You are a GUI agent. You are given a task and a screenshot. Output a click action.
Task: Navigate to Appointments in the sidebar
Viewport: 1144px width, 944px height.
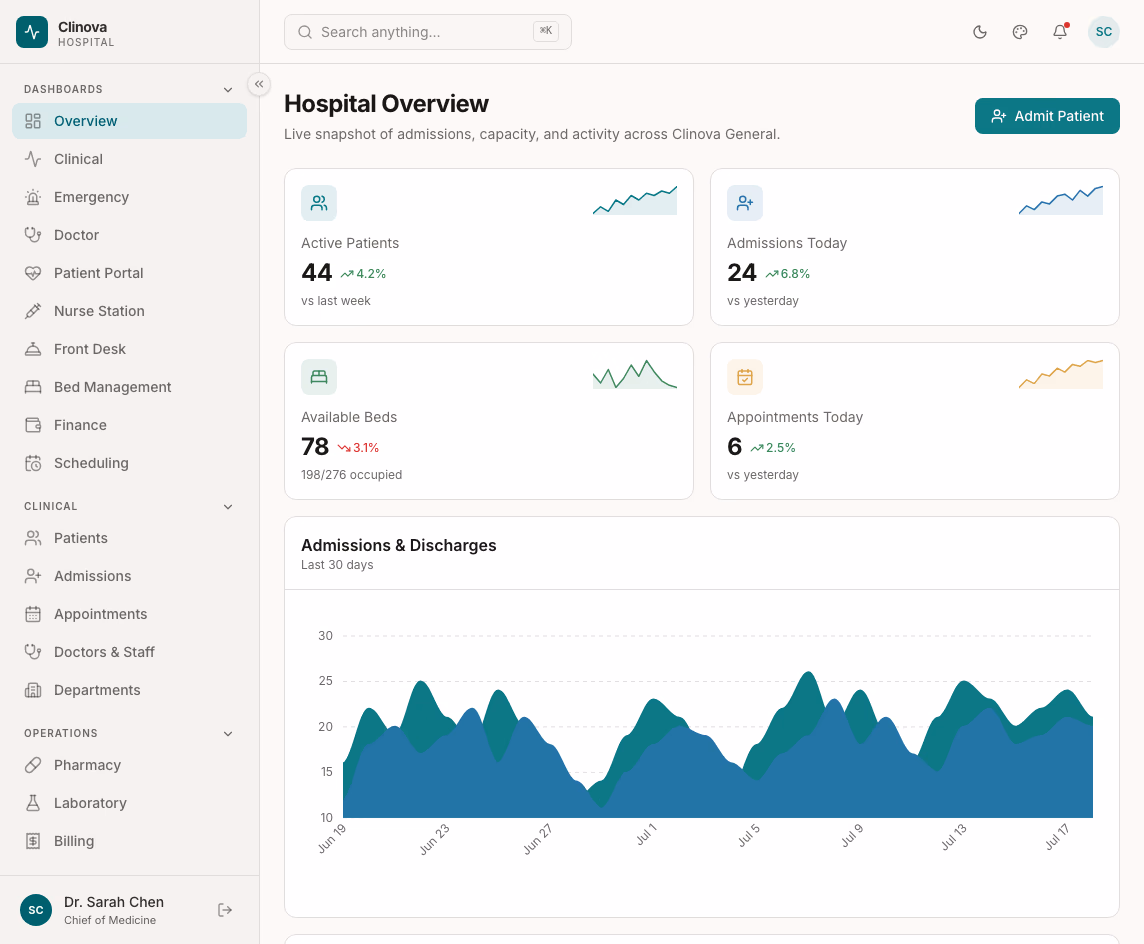(129, 614)
